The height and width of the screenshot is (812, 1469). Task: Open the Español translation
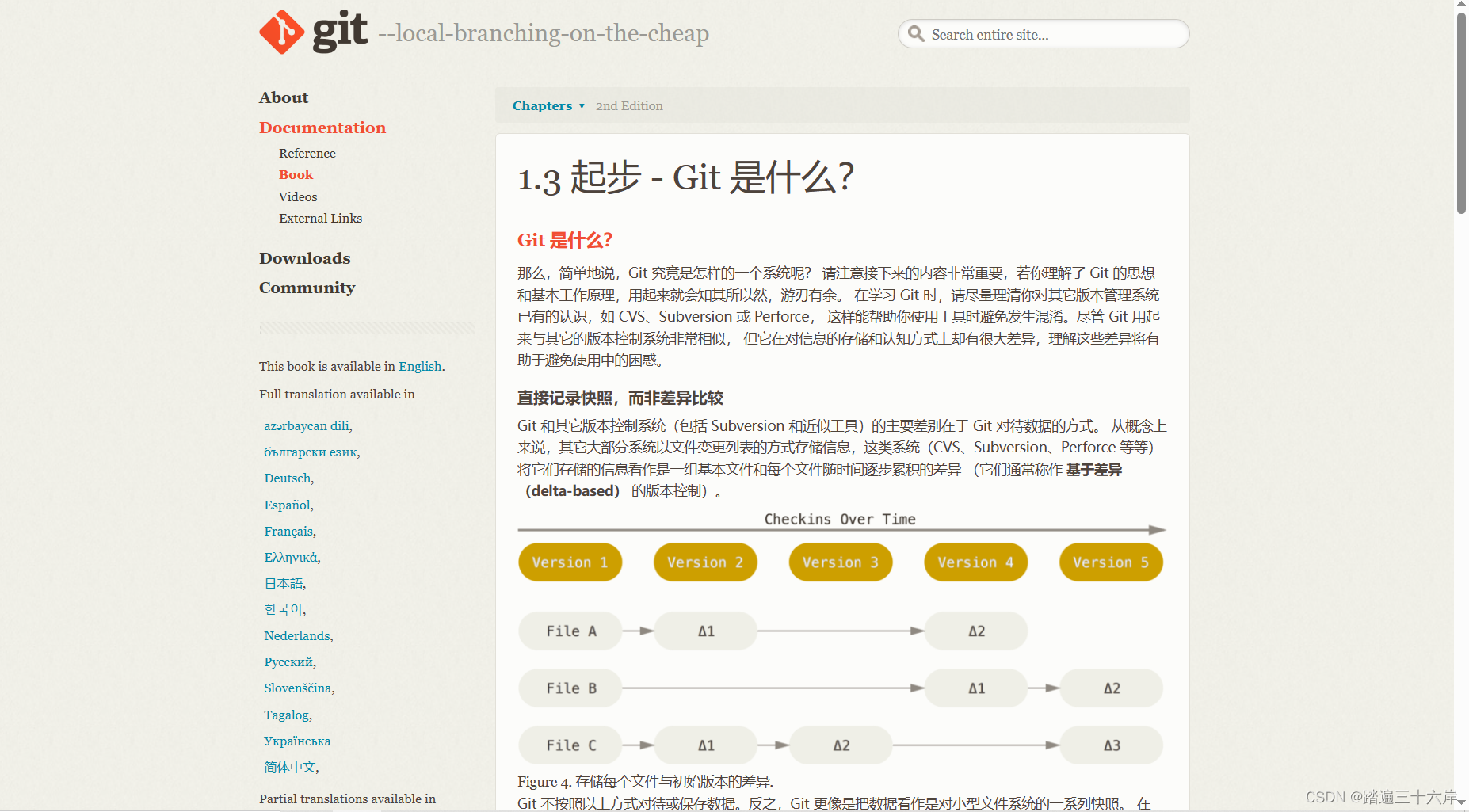[288, 505]
